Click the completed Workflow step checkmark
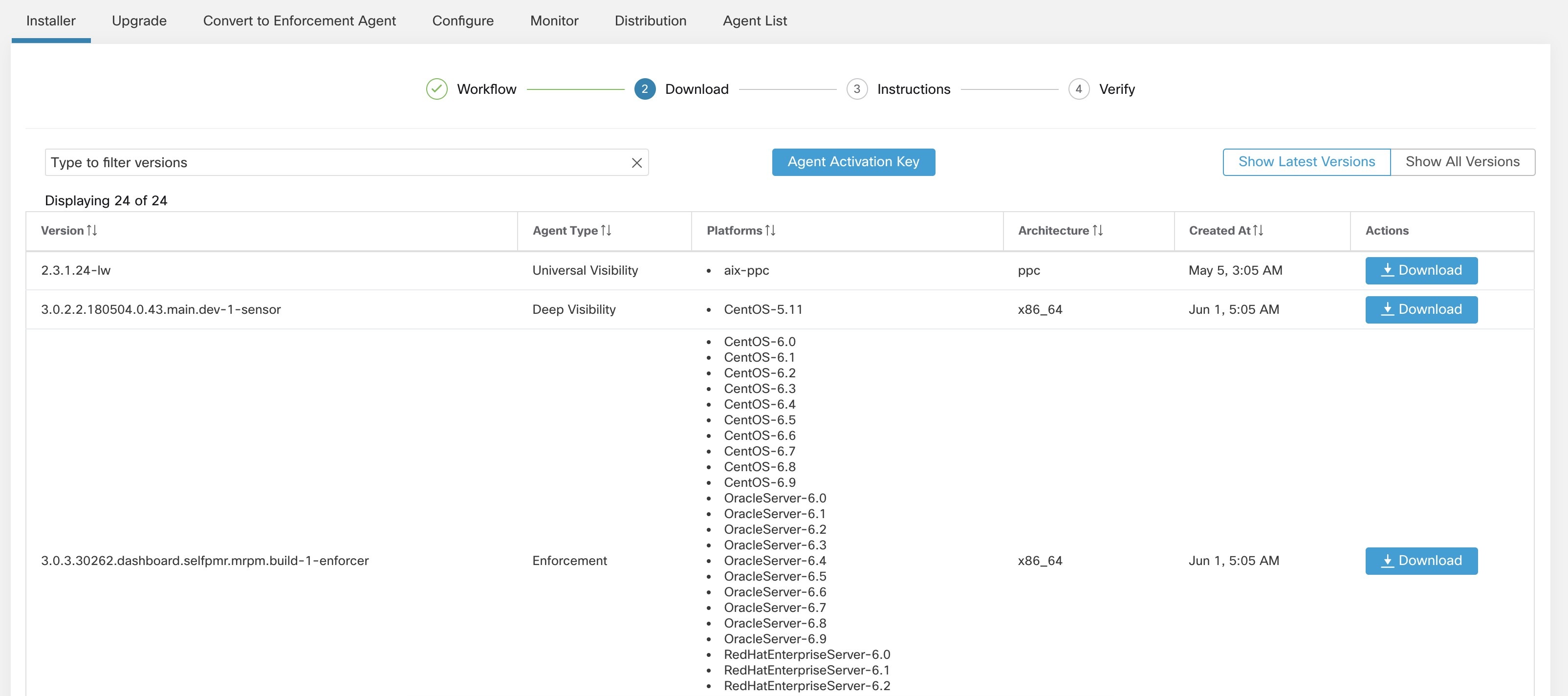The image size is (1568, 696). (x=436, y=89)
